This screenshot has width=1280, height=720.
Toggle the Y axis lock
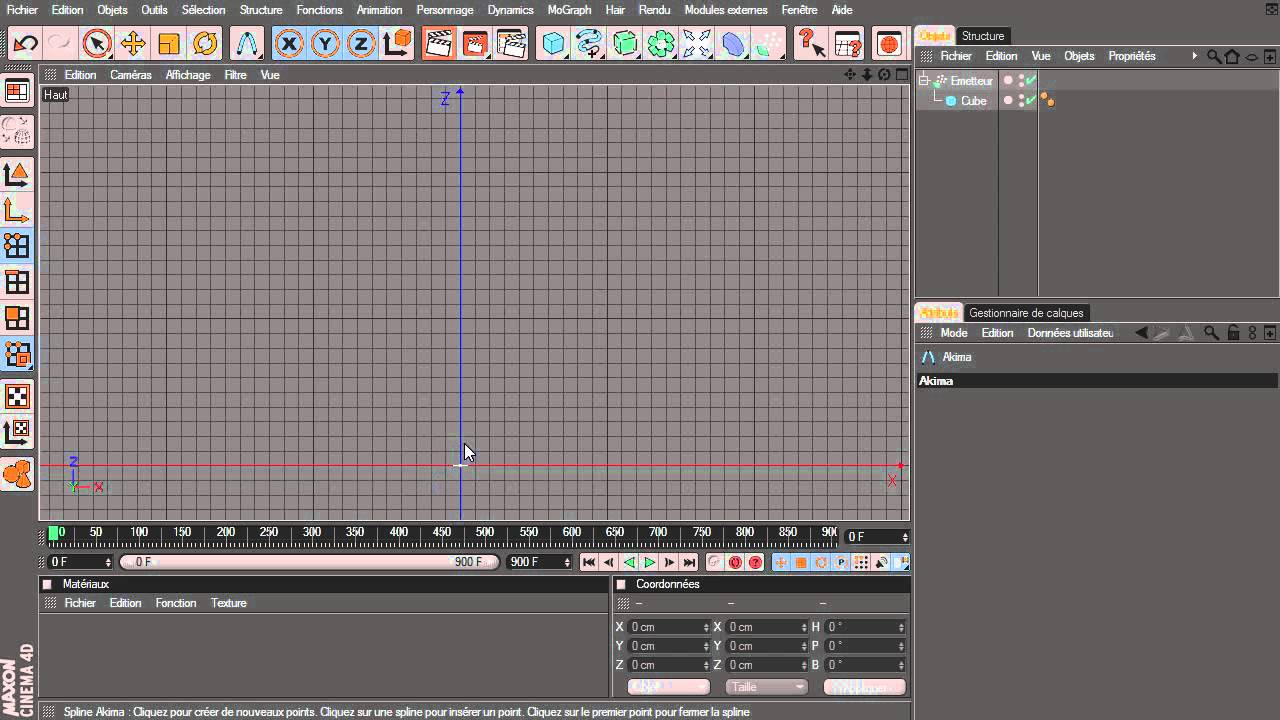pyautogui.click(x=325, y=44)
